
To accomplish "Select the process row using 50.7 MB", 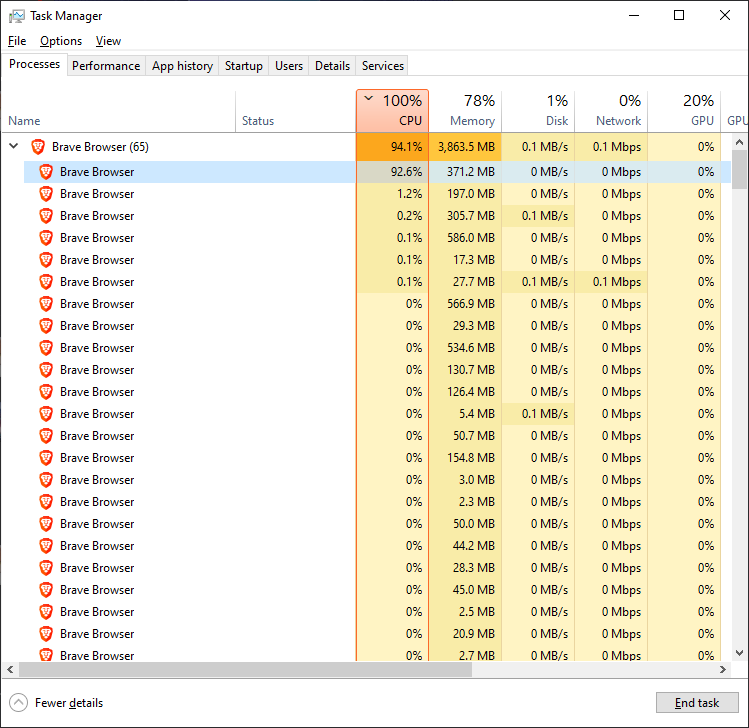I will 377,436.
